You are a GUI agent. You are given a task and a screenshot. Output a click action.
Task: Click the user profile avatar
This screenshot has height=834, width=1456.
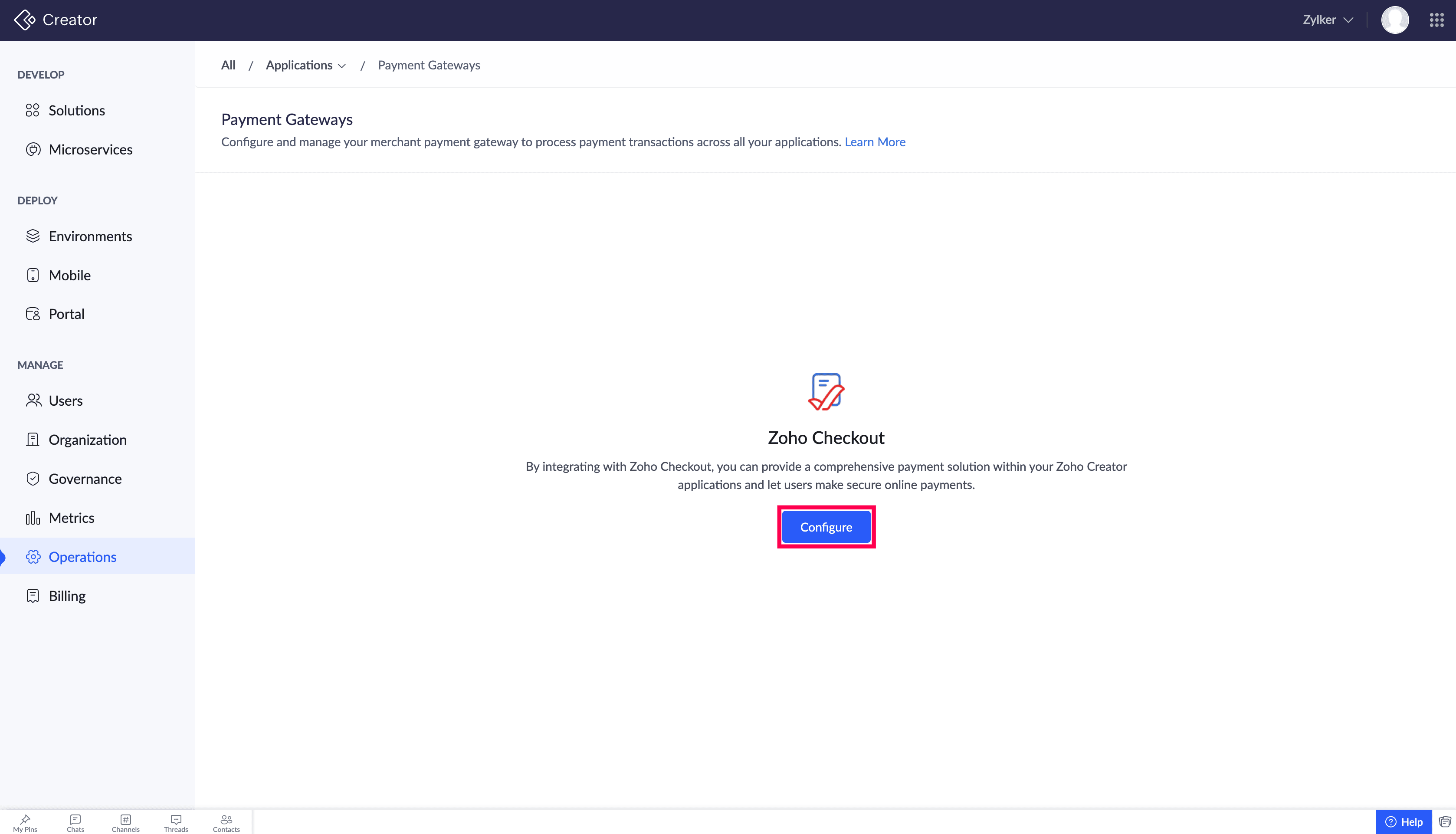tap(1394, 20)
